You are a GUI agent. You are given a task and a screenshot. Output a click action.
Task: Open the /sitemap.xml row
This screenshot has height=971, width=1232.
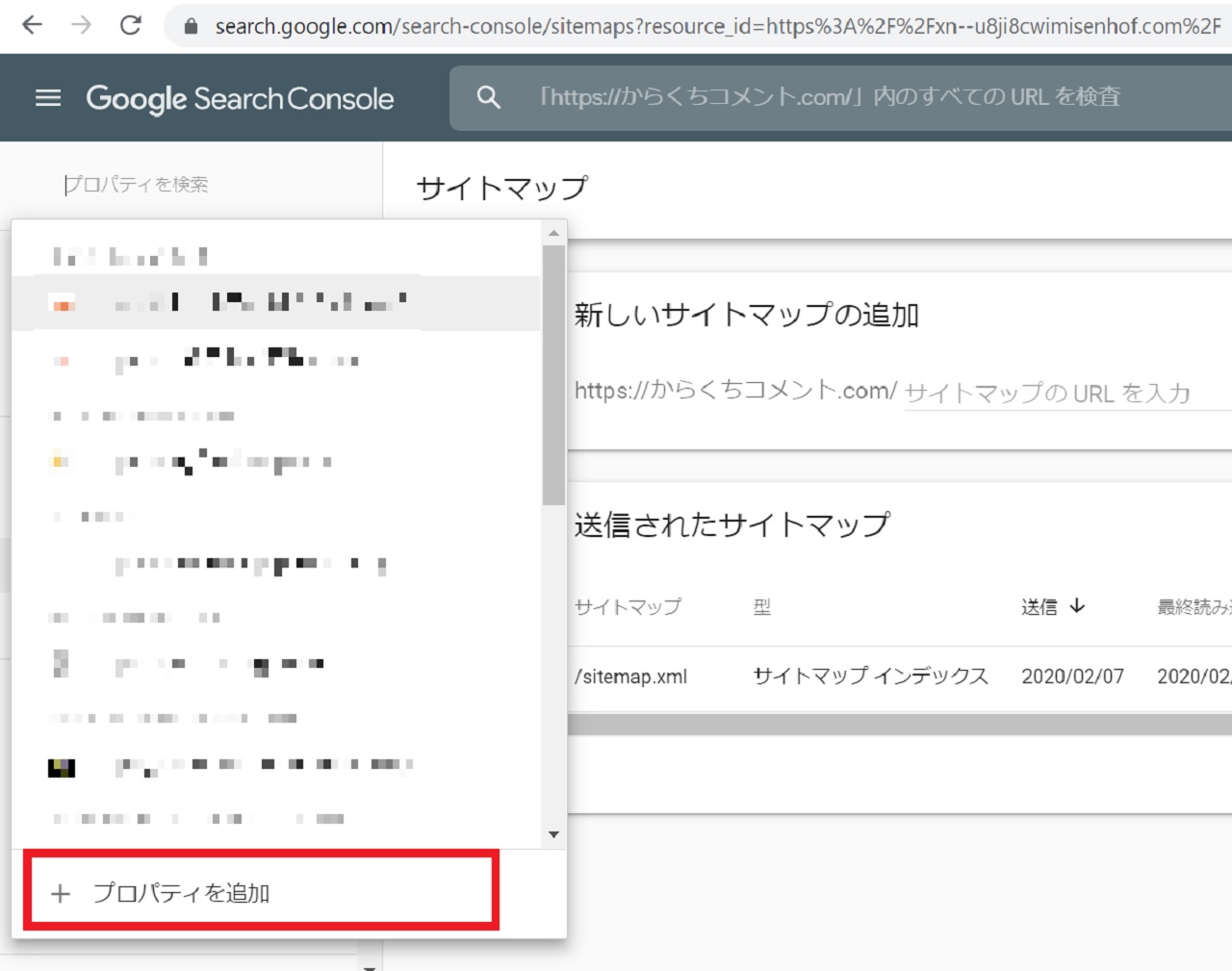point(631,677)
